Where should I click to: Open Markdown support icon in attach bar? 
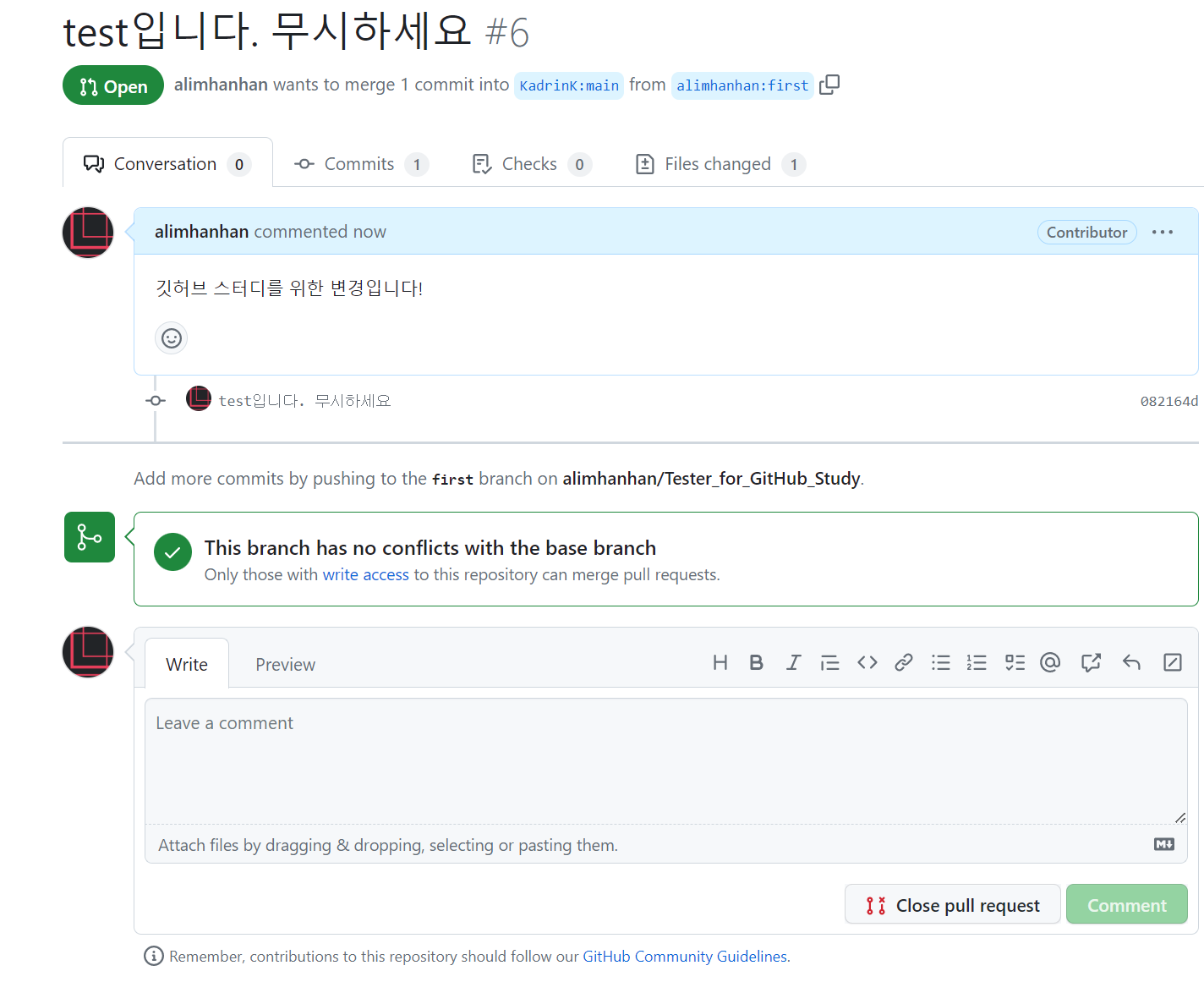(x=1164, y=844)
